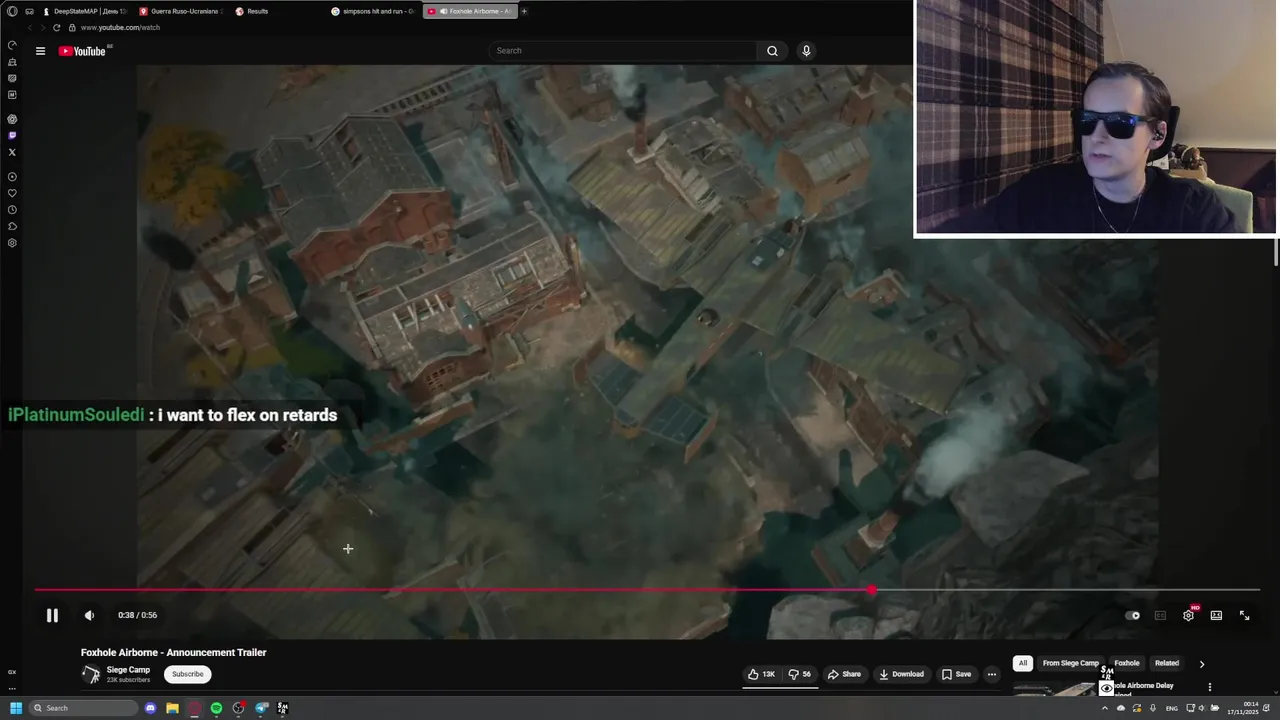
Task: Subscribe to Siege Camp
Action: click(187, 674)
